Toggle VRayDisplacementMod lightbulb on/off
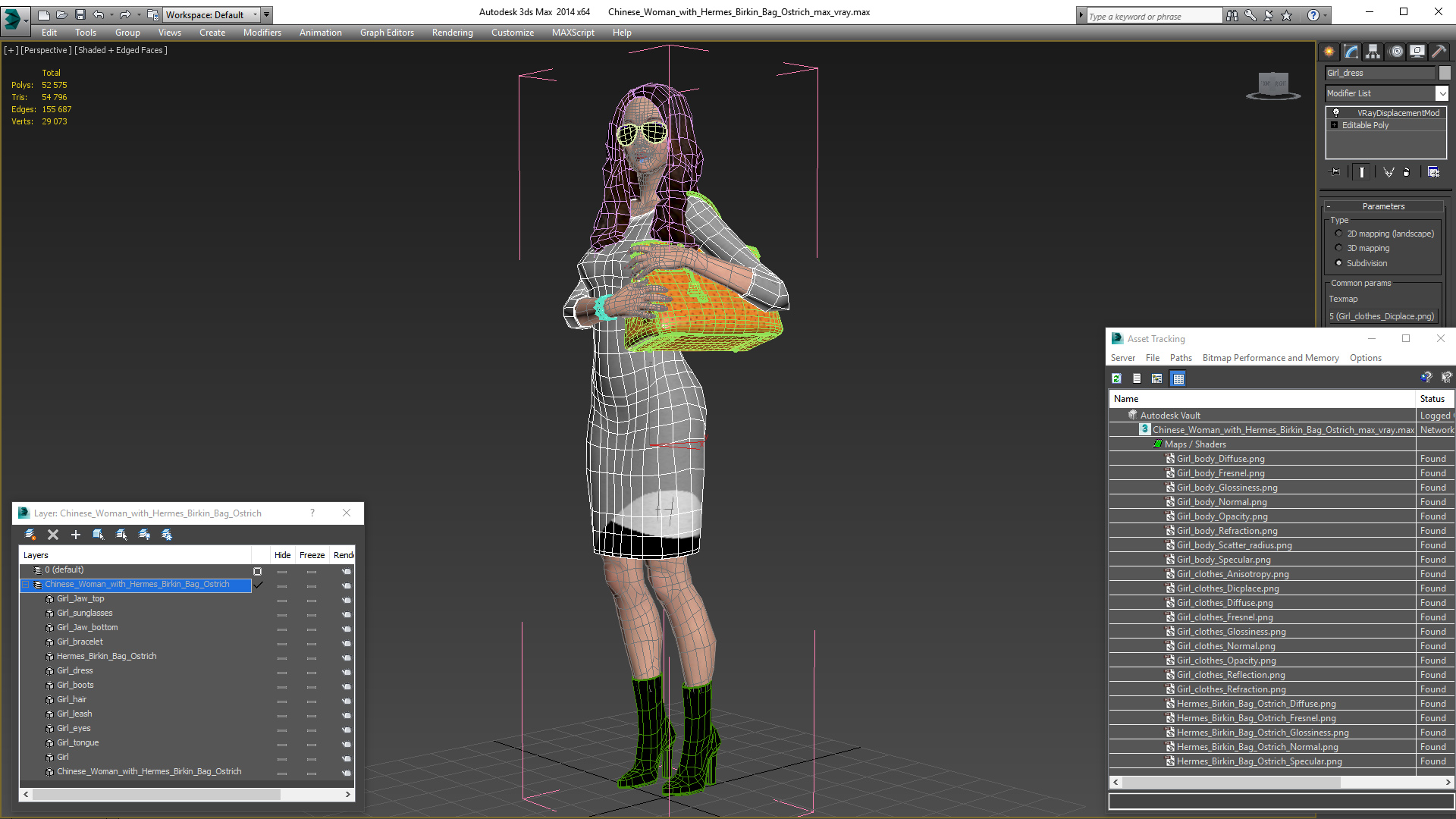 click(1336, 112)
